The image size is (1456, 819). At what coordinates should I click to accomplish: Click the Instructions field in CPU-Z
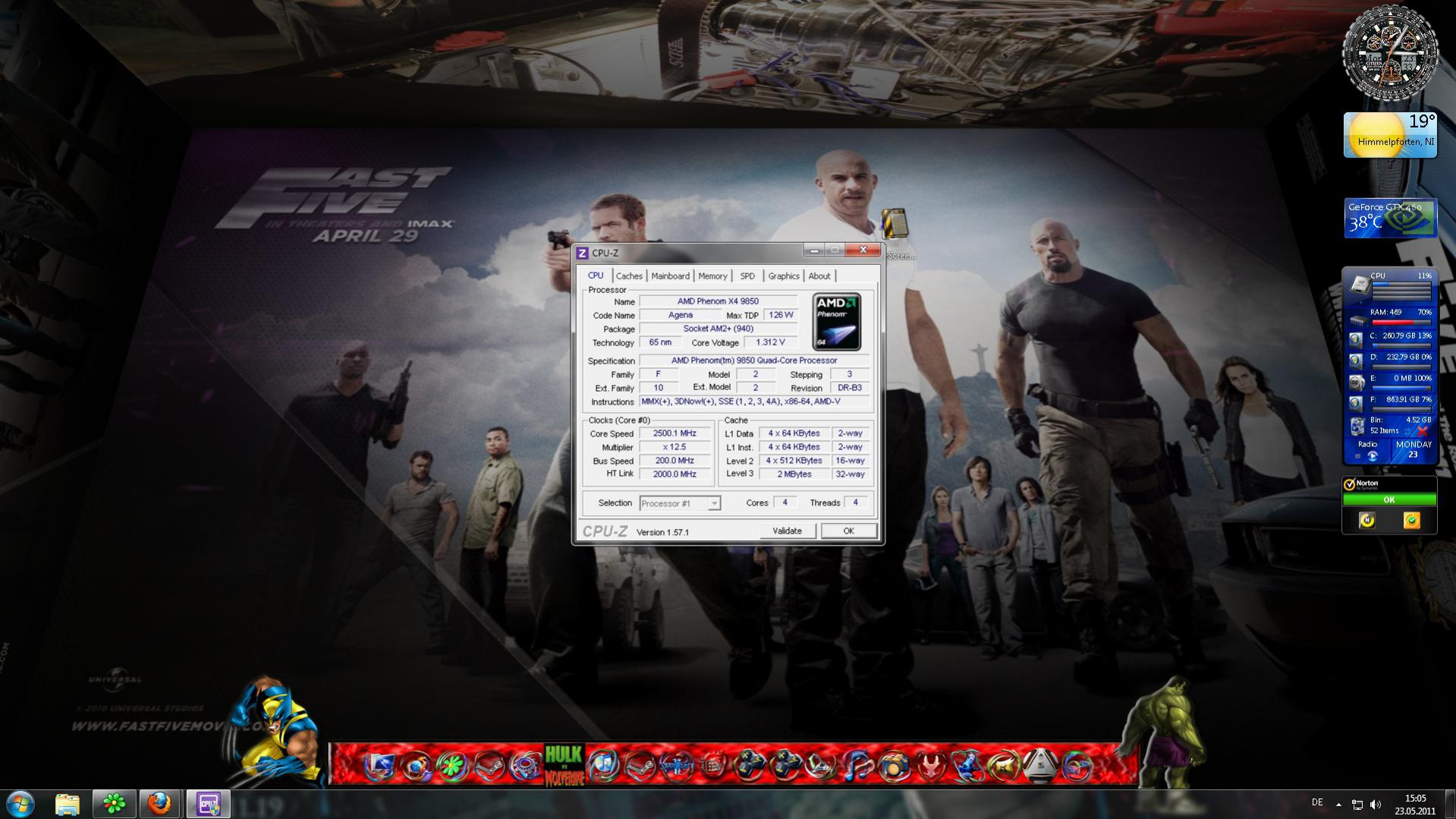(754, 402)
